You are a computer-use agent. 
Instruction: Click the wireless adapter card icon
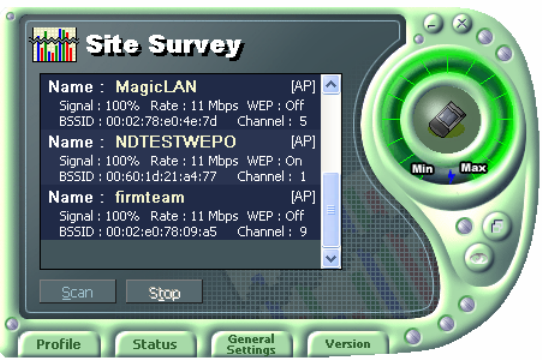[447, 119]
